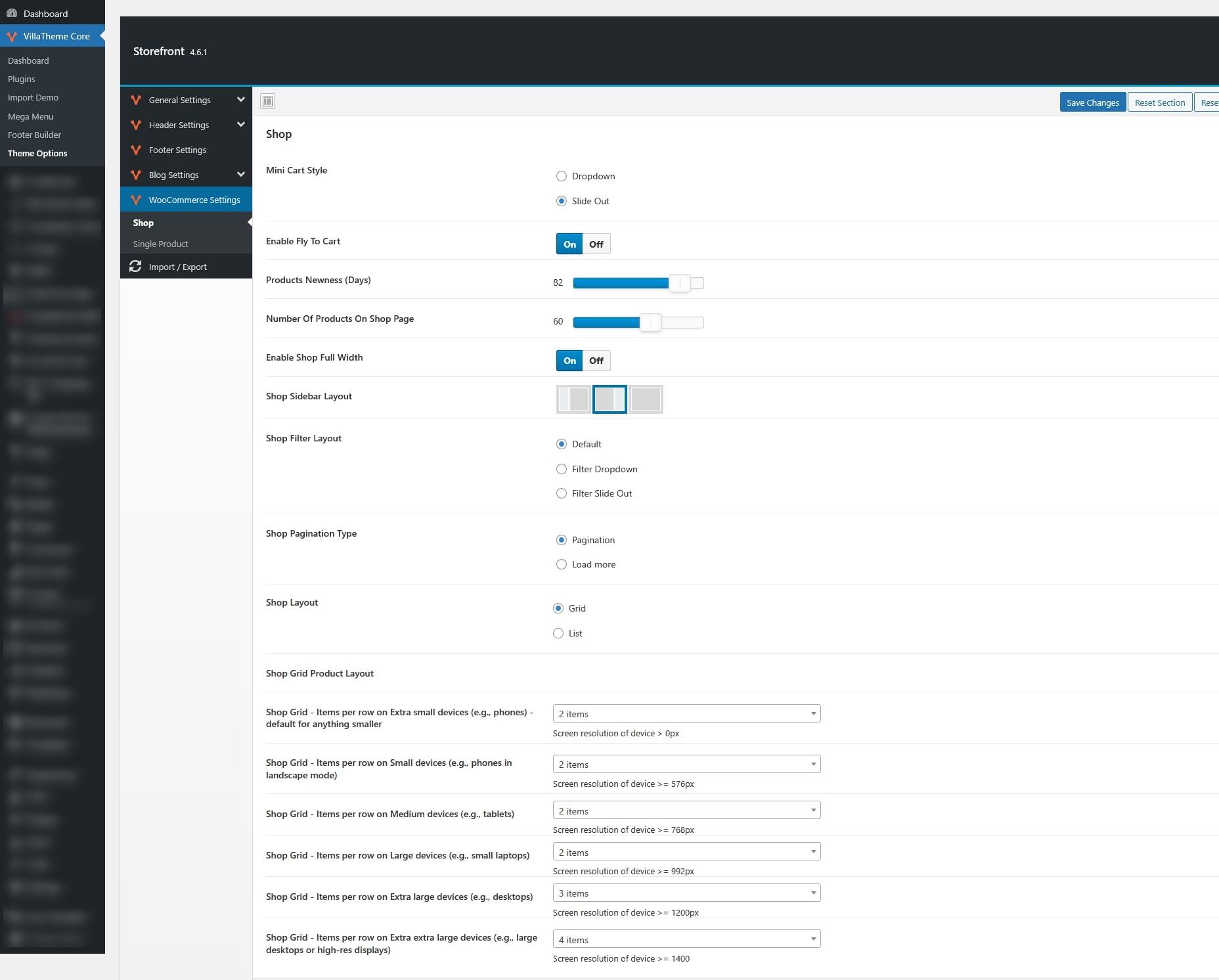
Task: Open Single Product settings tab
Action: (x=160, y=244)
